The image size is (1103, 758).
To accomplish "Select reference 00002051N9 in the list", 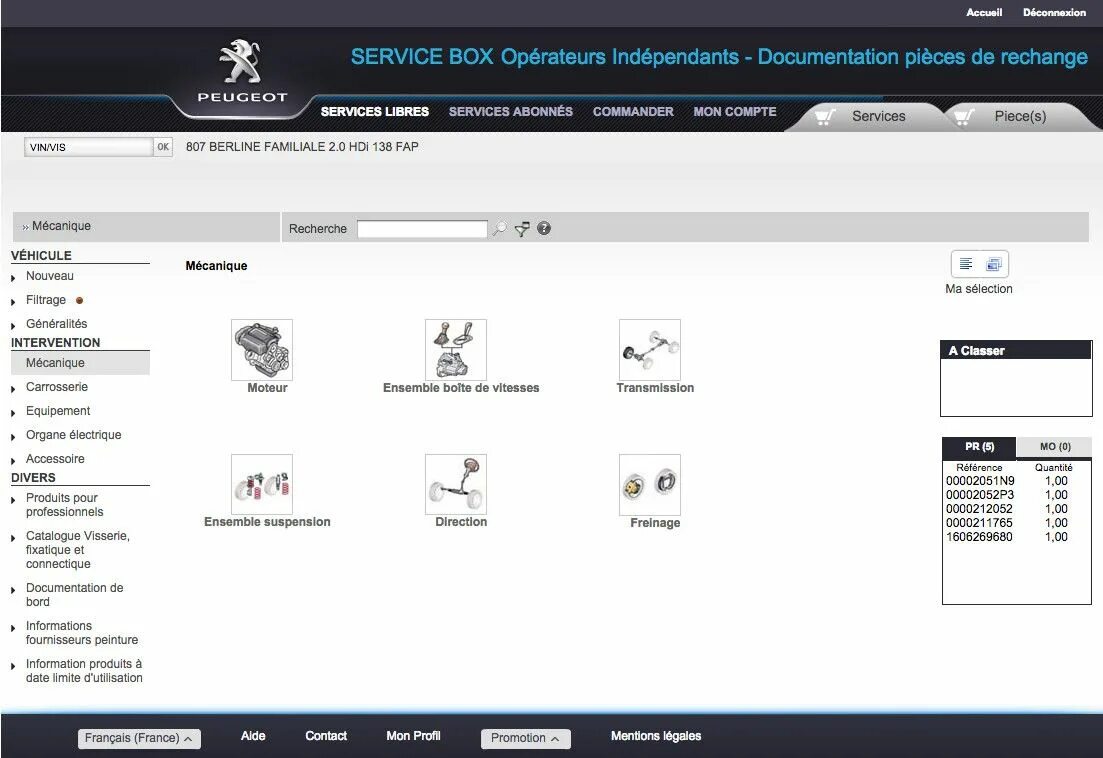I will 981,481.
